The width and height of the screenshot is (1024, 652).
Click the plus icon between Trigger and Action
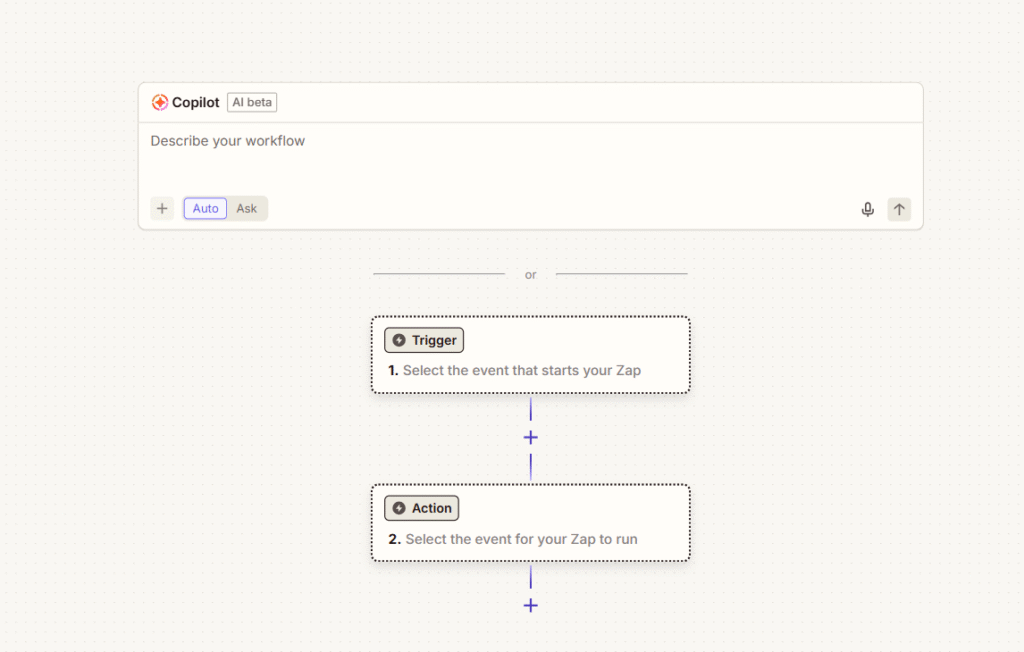pyautogui.click(x=530, y=437)
